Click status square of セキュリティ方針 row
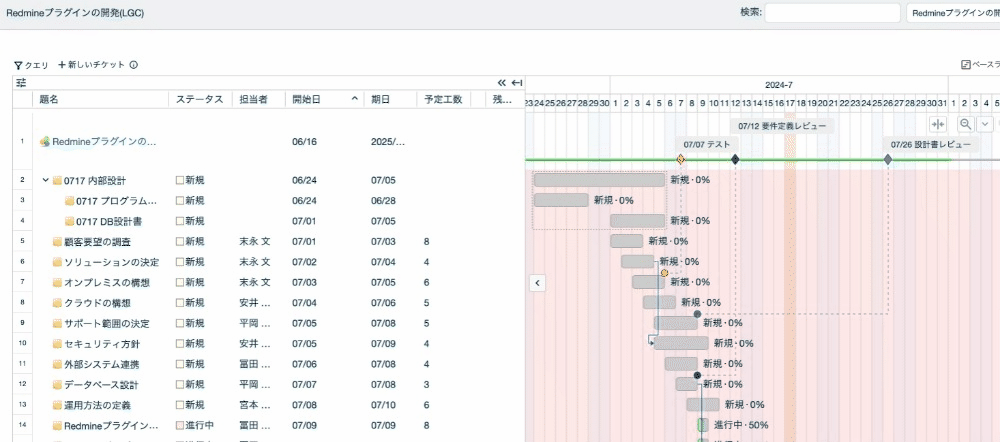 click(x=180, y=344)
